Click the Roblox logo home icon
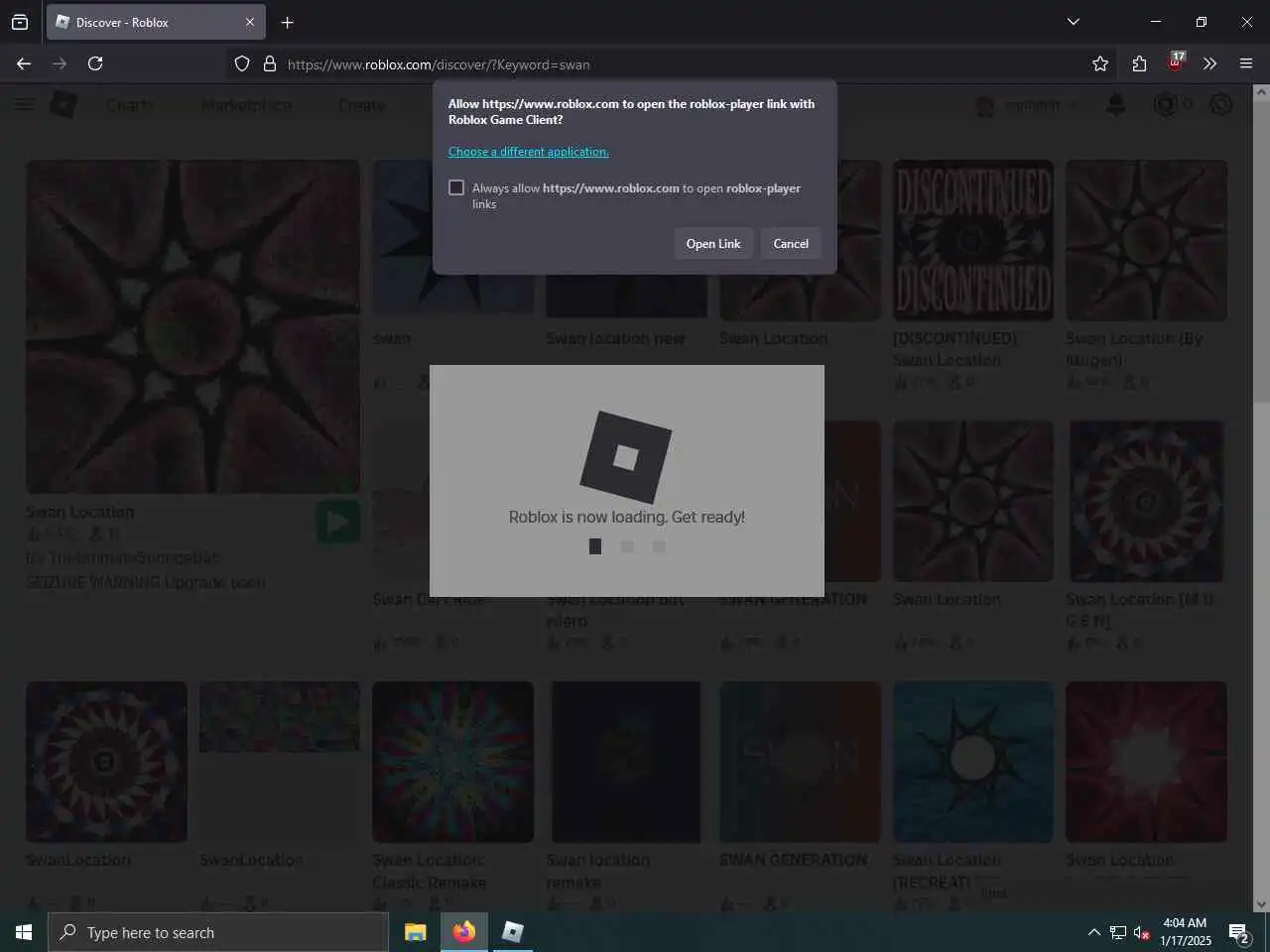The width and height of the screenshot is (1270, 952). point(63,104)
